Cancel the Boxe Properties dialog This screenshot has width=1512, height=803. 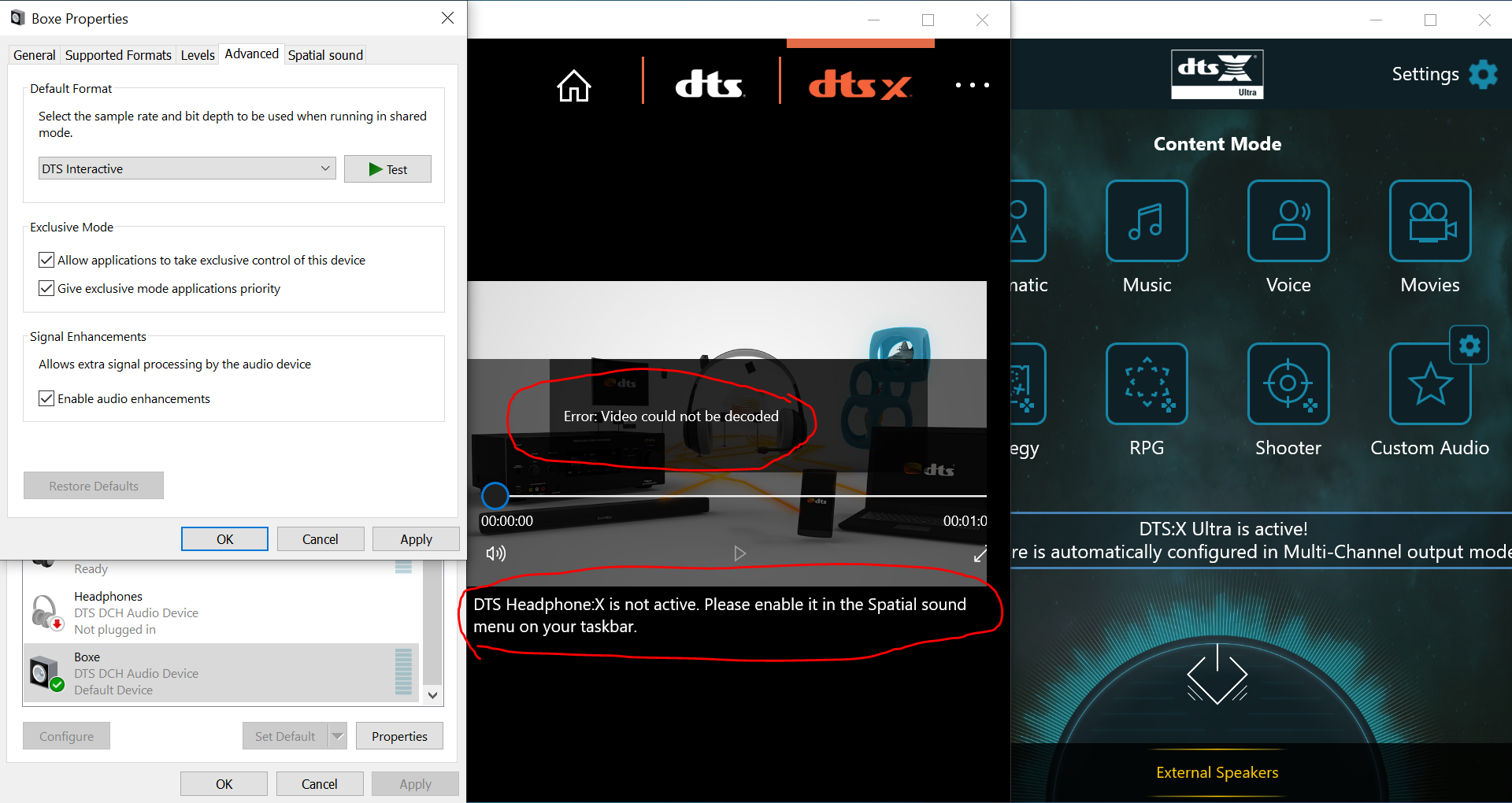click(321, 539)
